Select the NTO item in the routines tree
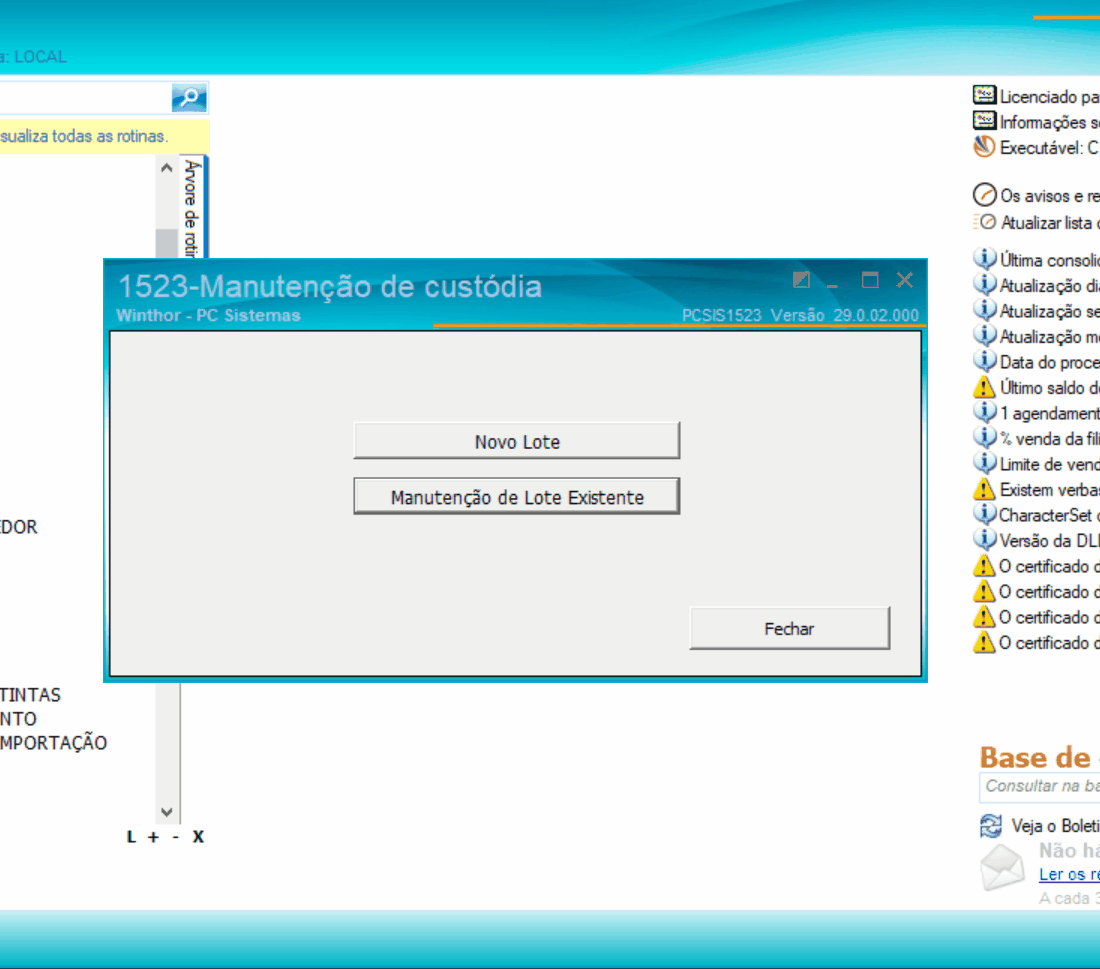This screenshot has width=1100, height=969. point(18,719)
